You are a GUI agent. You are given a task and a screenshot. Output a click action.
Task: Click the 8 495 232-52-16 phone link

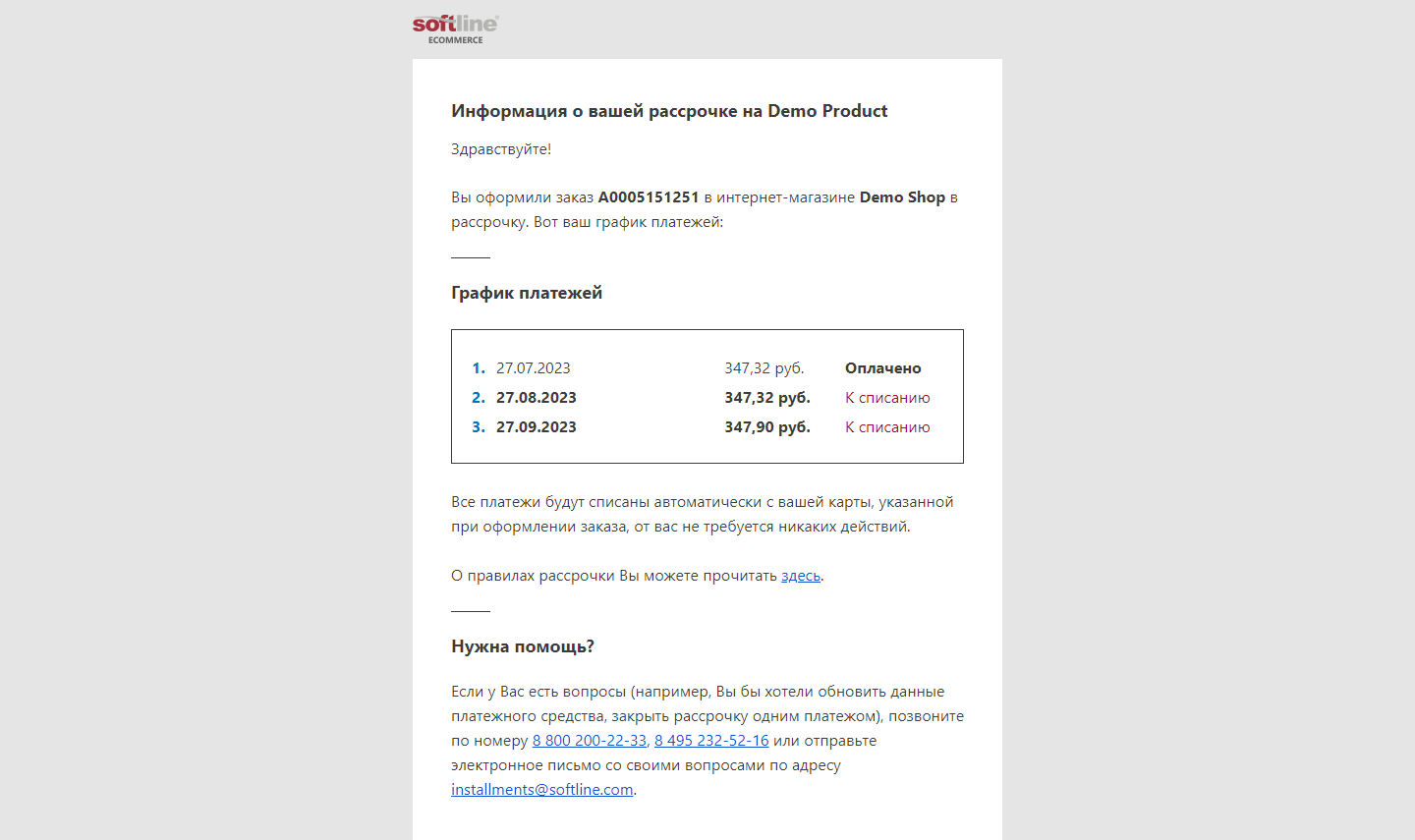click(x=711, y=741)
